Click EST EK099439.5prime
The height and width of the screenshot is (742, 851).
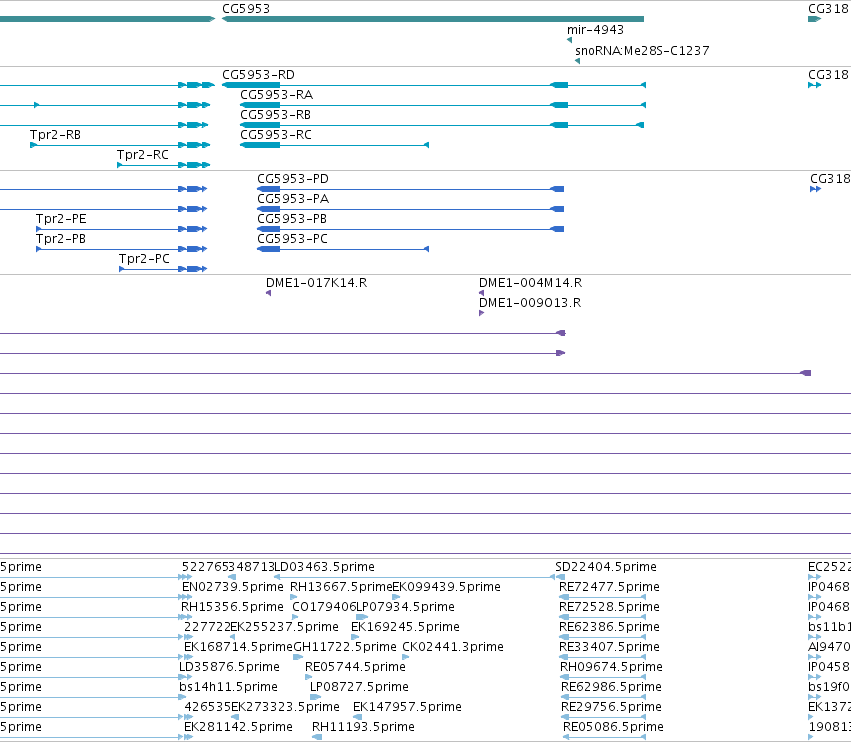click(x=446, y=587)
